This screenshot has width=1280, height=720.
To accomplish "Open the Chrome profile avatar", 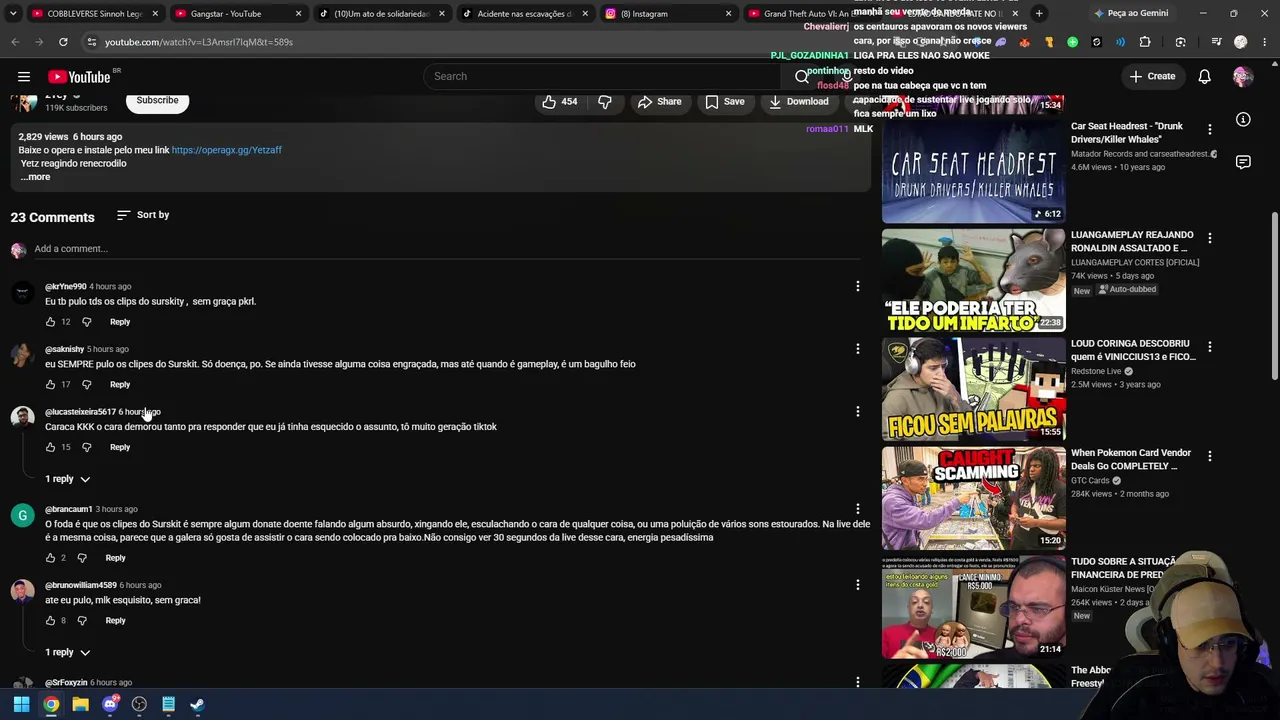I will [x=1241, y=42].
